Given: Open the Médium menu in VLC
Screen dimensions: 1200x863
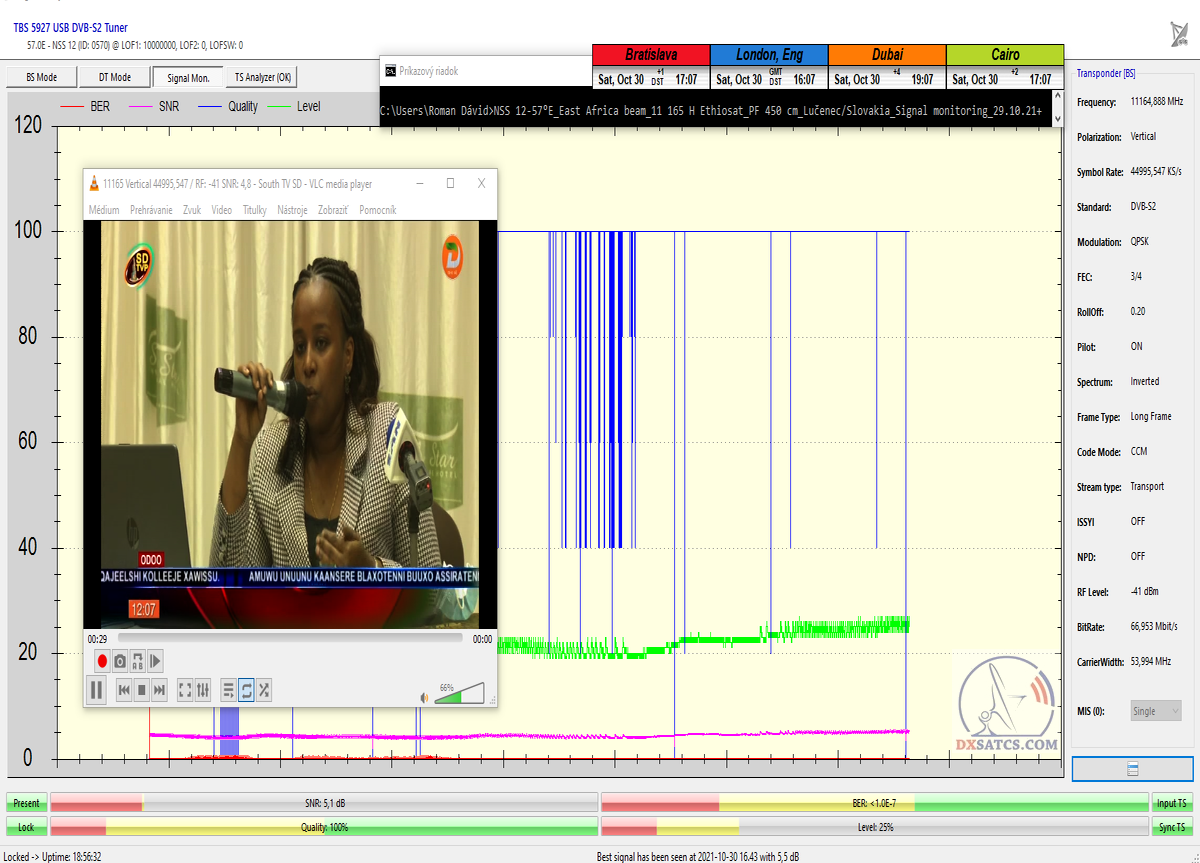Looking at the screenshot, I should (x=104, y=210).
